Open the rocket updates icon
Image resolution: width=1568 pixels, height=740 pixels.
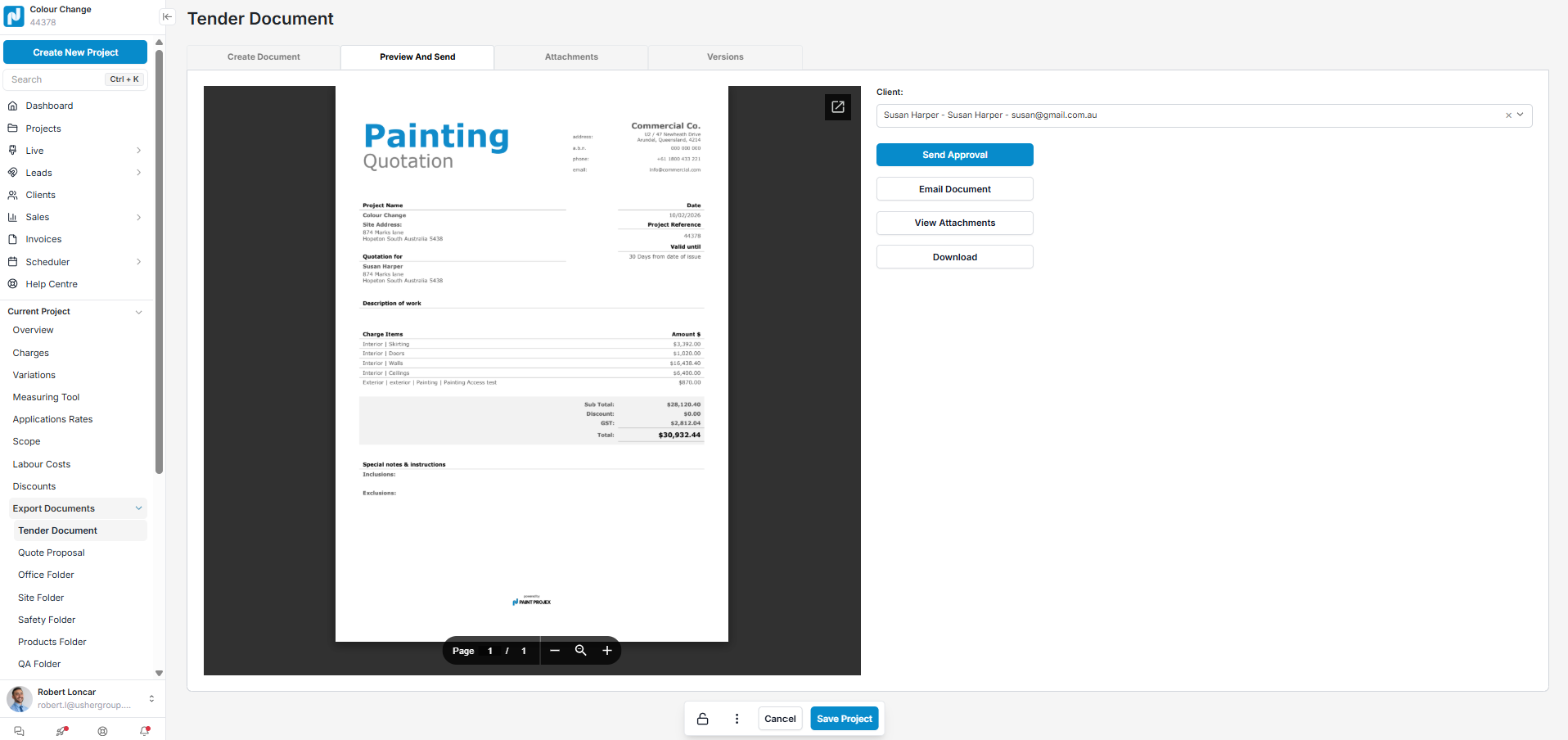pyautogui.click(x=61, y=731)
